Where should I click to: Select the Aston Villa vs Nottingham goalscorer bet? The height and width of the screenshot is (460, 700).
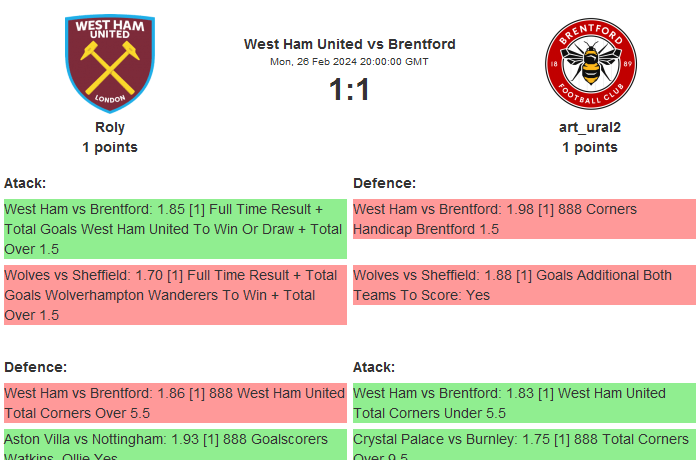[175, 446]
